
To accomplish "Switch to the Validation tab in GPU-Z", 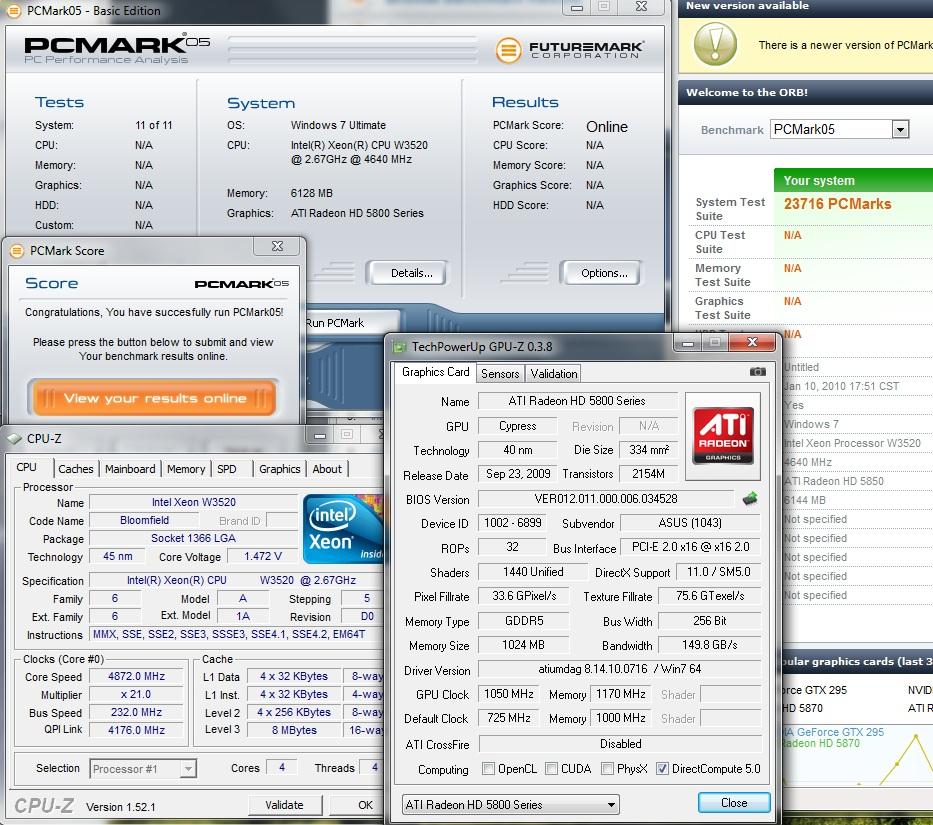I will click(x=554, y=374).
